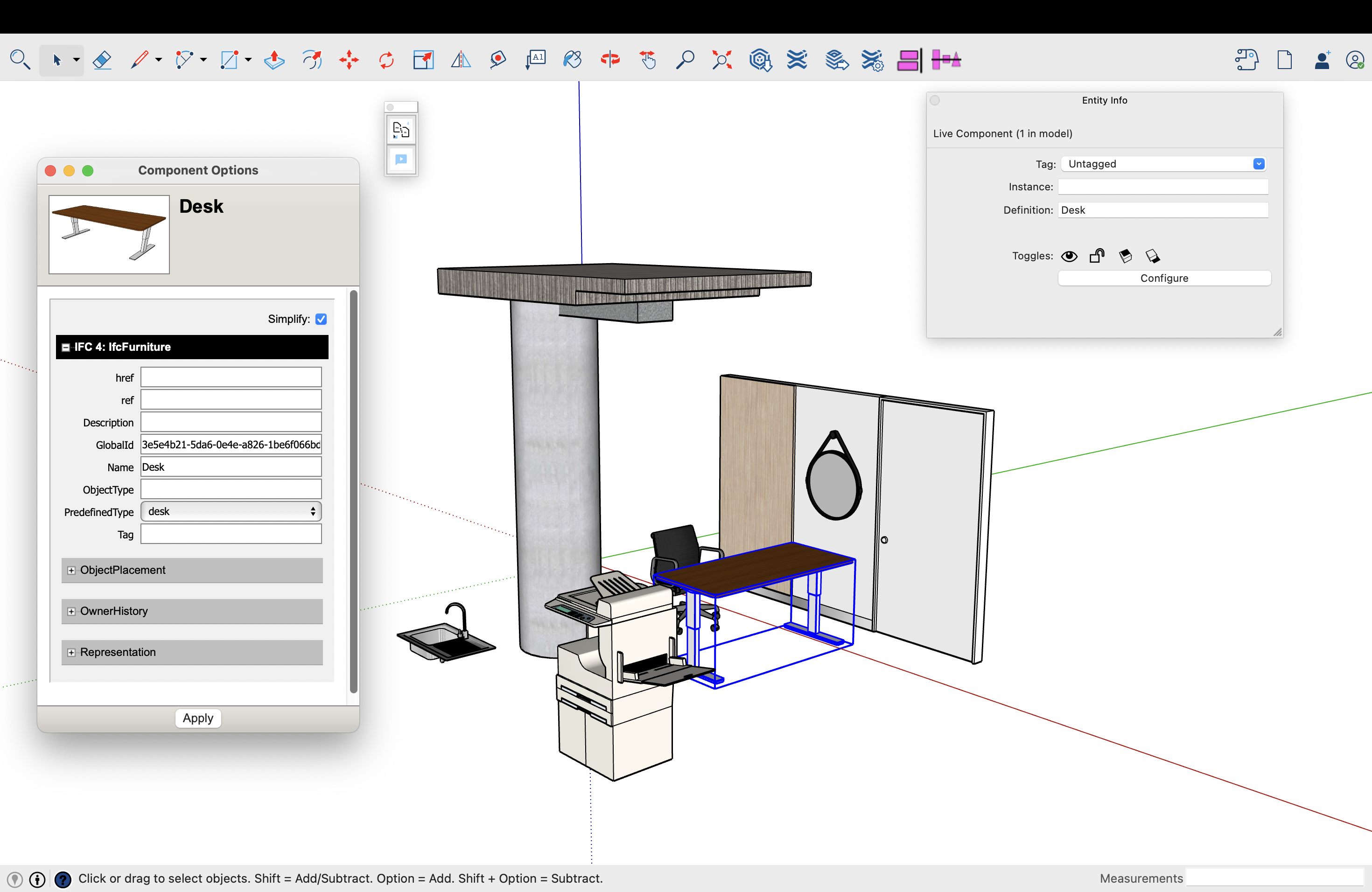Pick the Paint Bucket tool
1372x892 pixels.
click(572, 59)
